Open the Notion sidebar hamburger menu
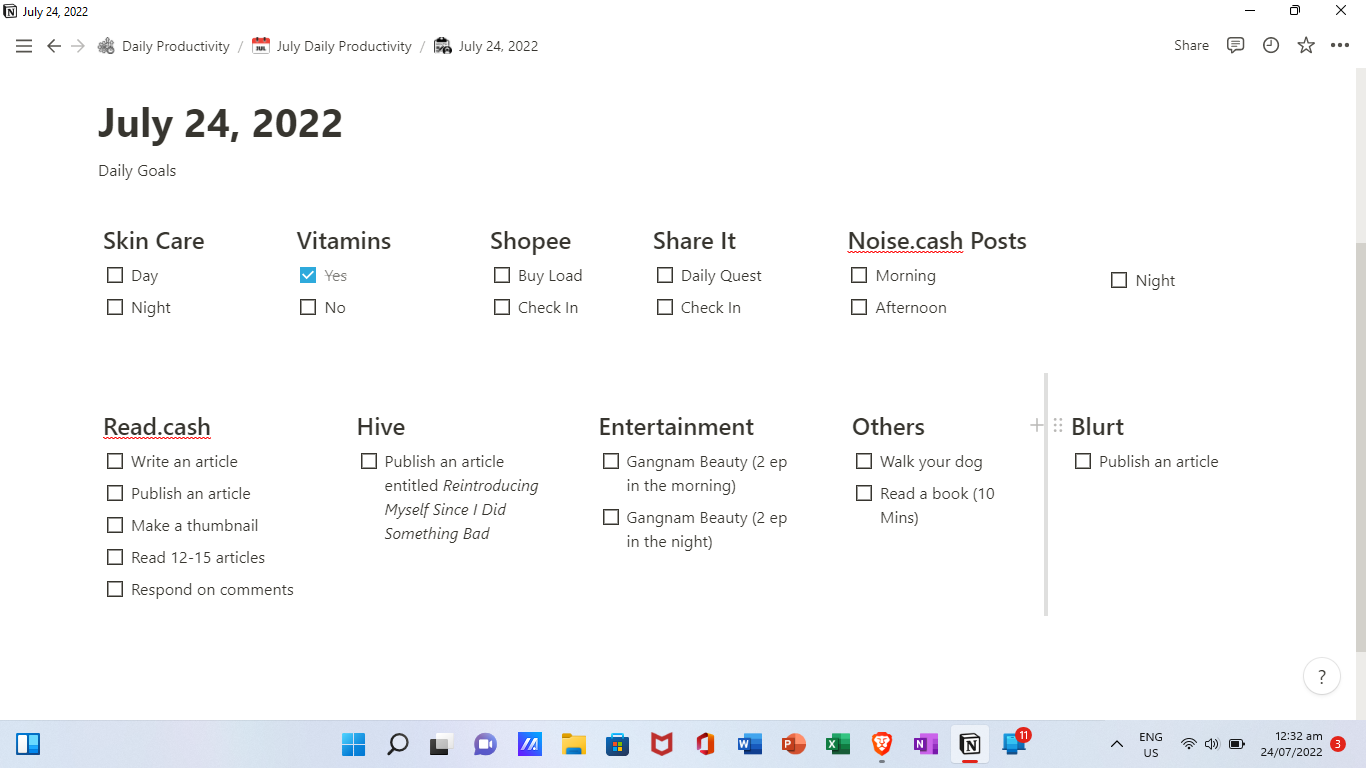Screen dimensions: 1366x768 [24, 46]
